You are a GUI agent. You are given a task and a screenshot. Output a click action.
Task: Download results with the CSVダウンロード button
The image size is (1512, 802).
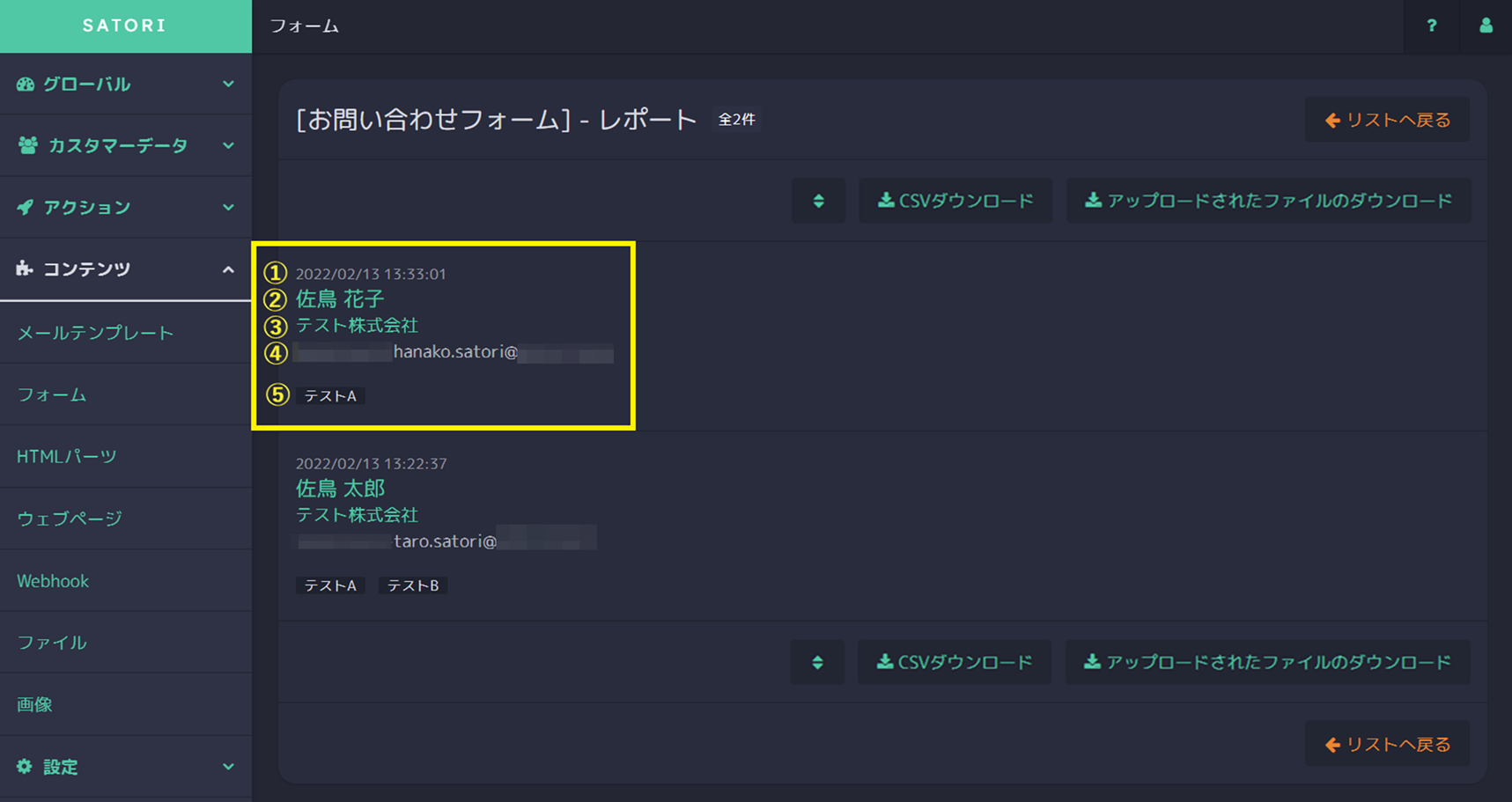coord(955,201)
